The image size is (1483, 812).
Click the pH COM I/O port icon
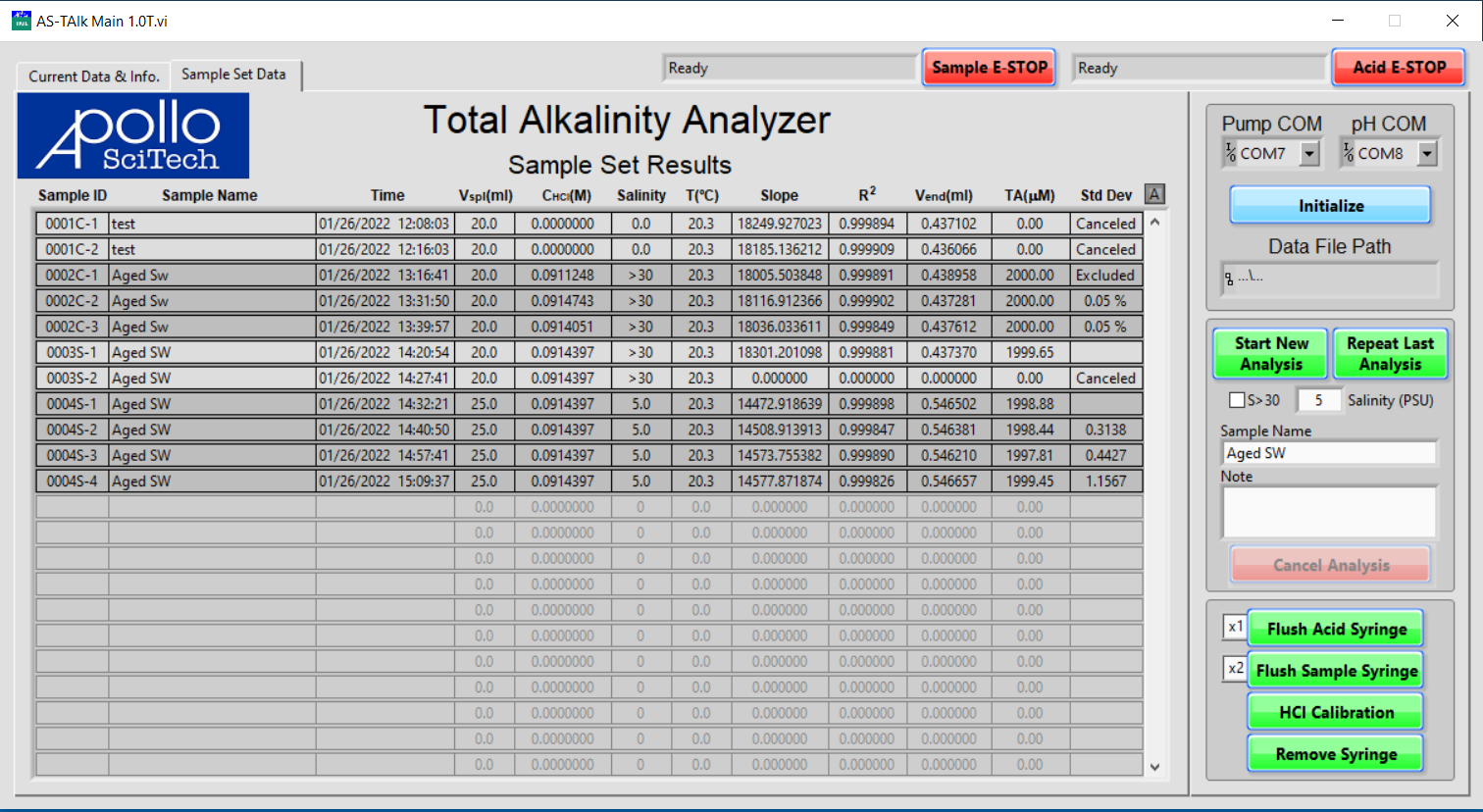(1349, 153)
